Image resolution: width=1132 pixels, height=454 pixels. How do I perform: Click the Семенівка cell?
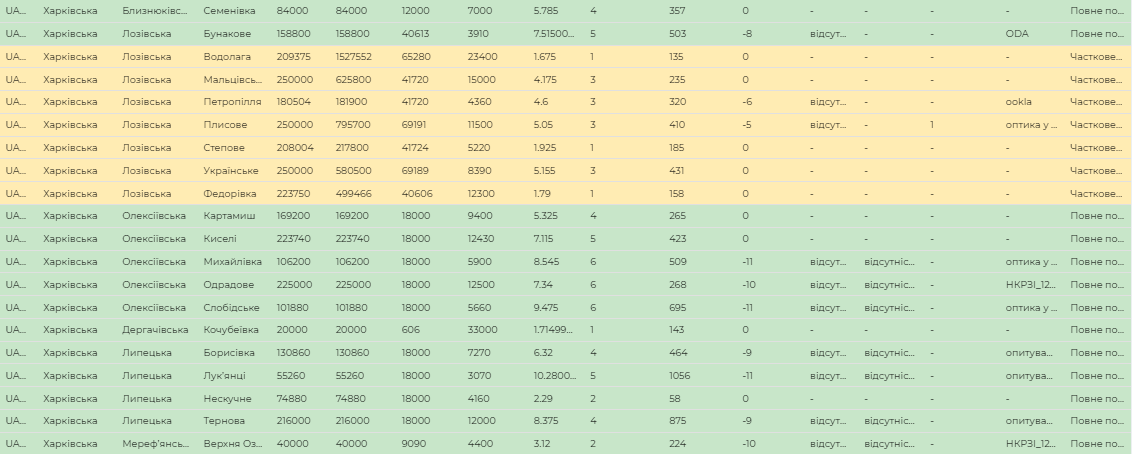pyautogui.click(x=229, y=10)
